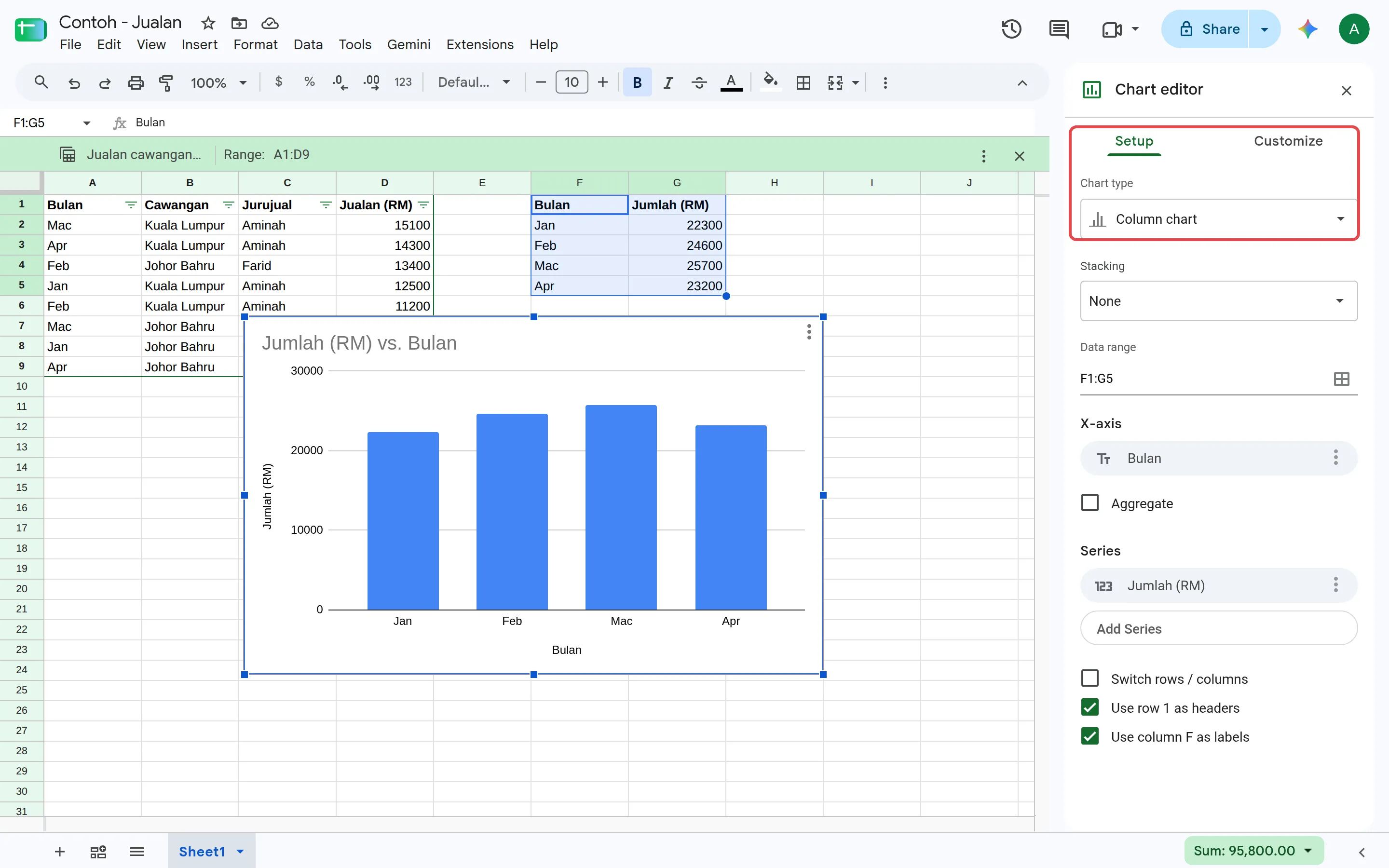
Task: Expand the Share options arrow
Action: click(1264, 29)
